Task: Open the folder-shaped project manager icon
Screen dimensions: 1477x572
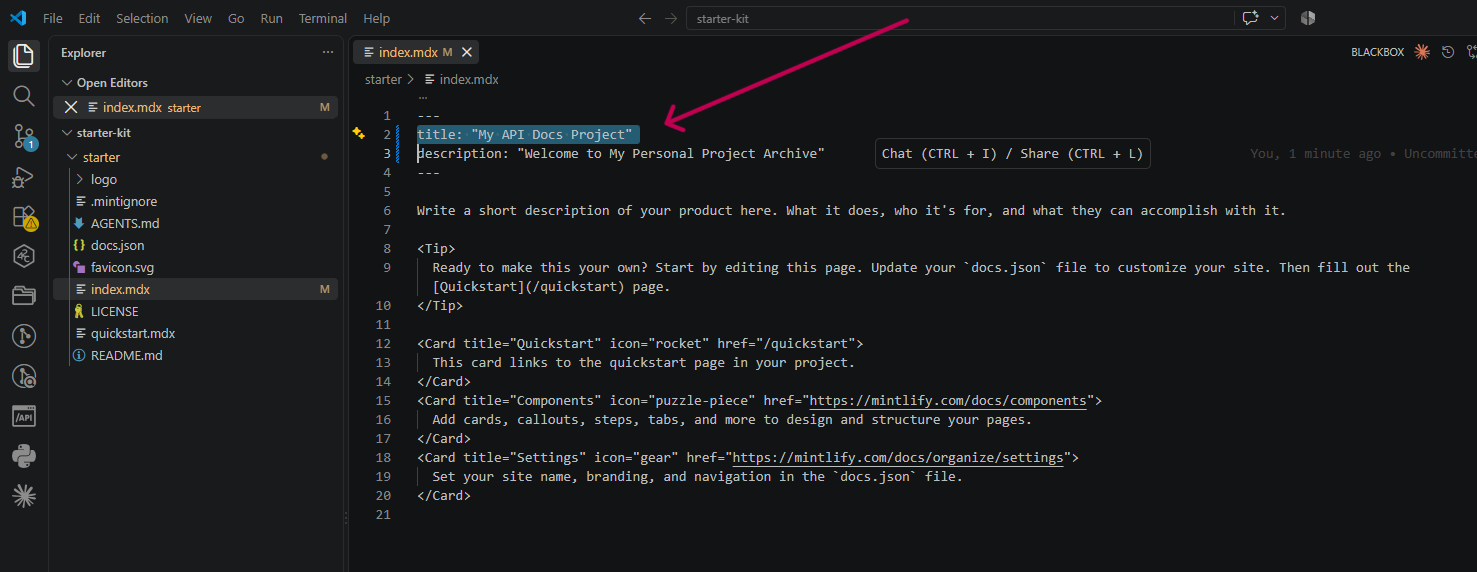Action: [x=24, y=296]
